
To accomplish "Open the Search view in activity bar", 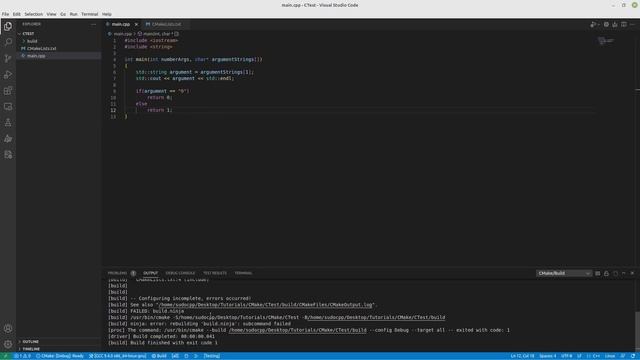I will 8,42.
